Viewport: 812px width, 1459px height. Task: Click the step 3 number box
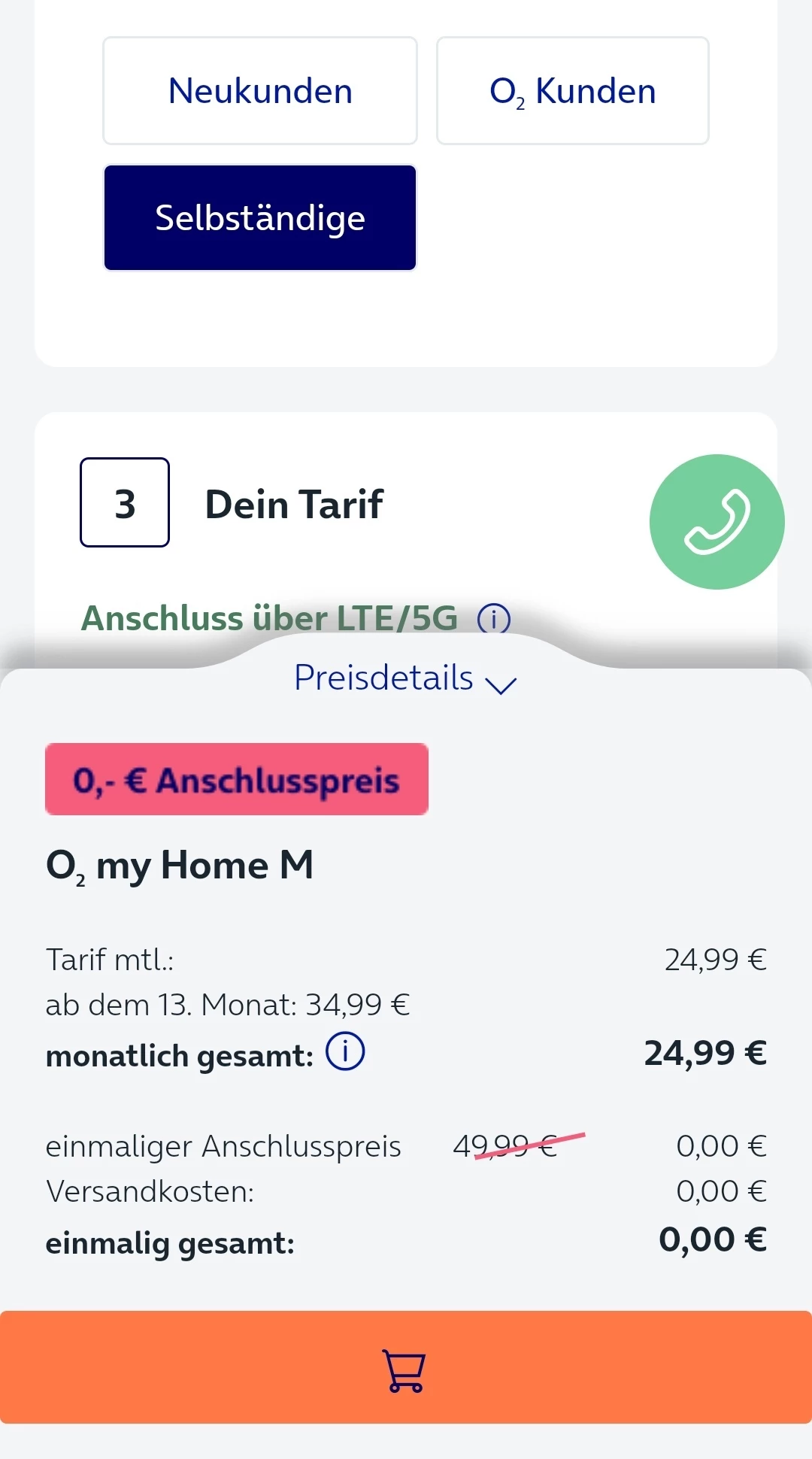(x=125, y=502)
